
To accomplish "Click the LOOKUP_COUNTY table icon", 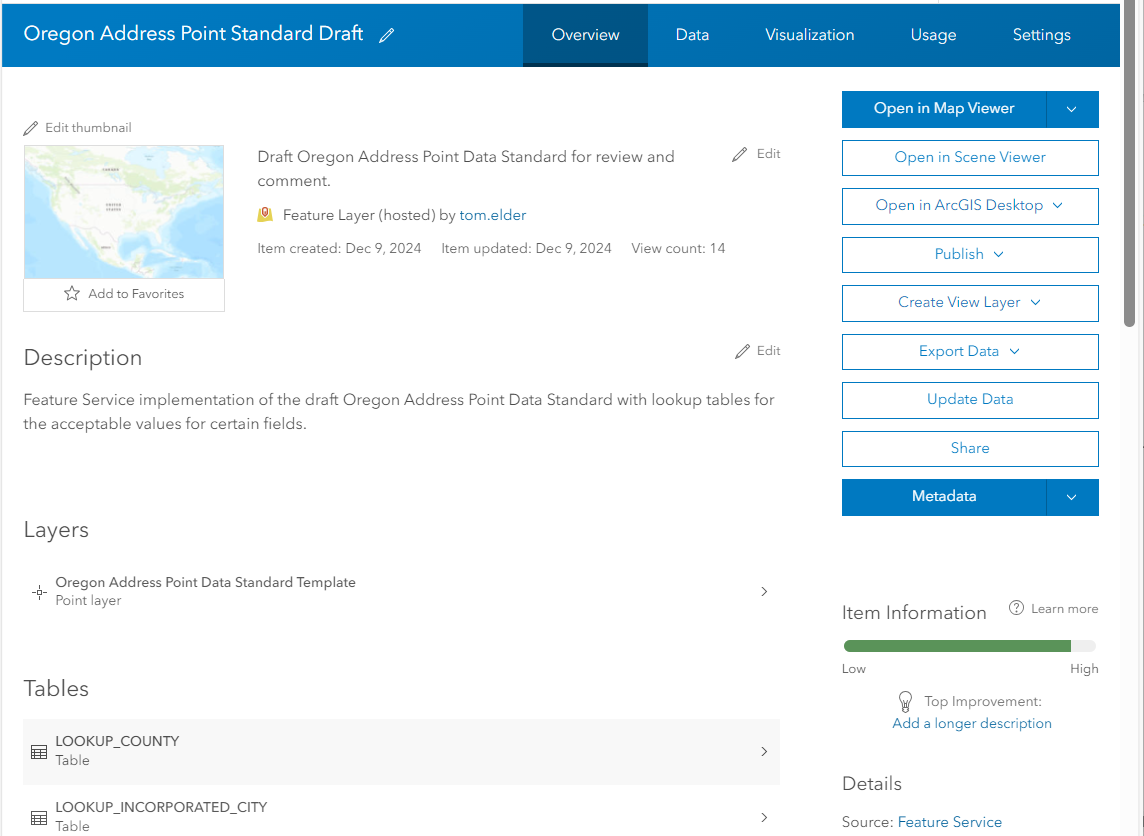I will pos(39,752).
